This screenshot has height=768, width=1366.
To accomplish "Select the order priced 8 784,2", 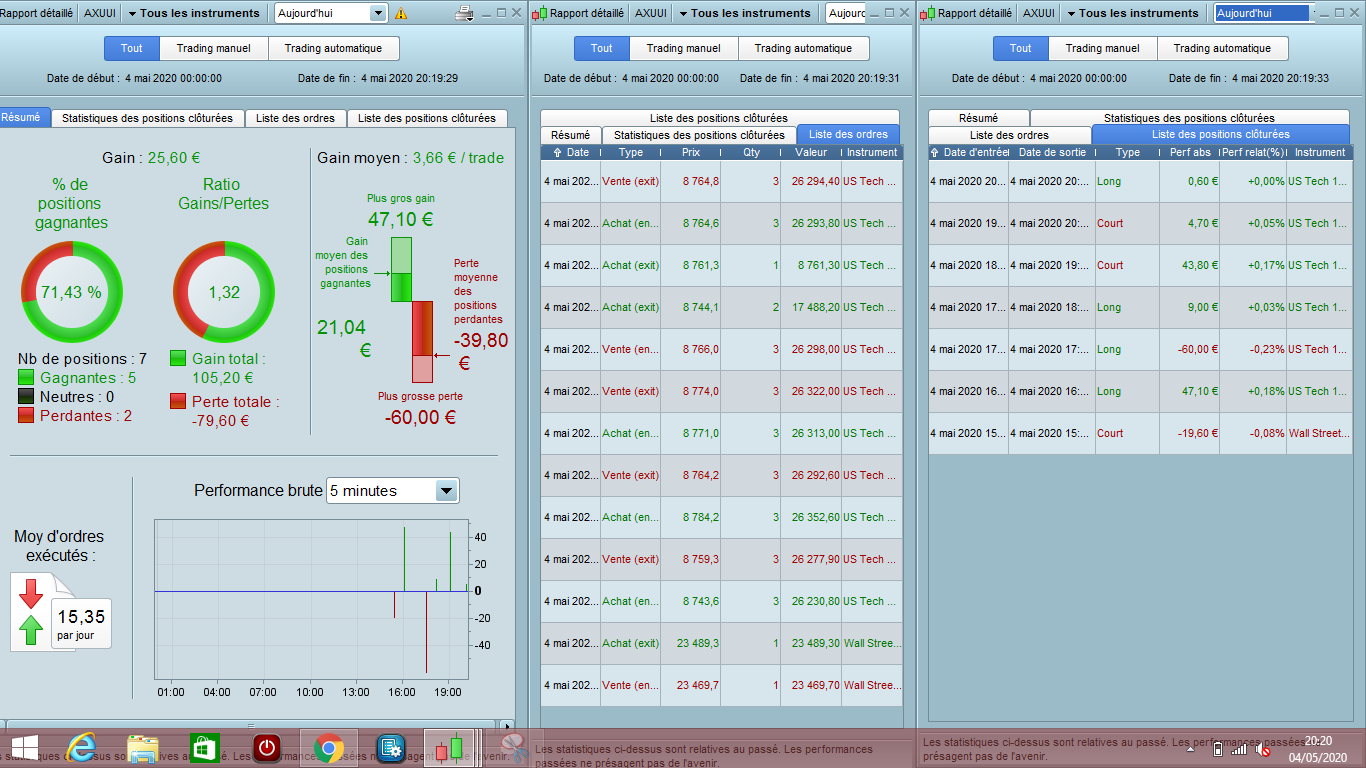I will click(x=721, y=517).
